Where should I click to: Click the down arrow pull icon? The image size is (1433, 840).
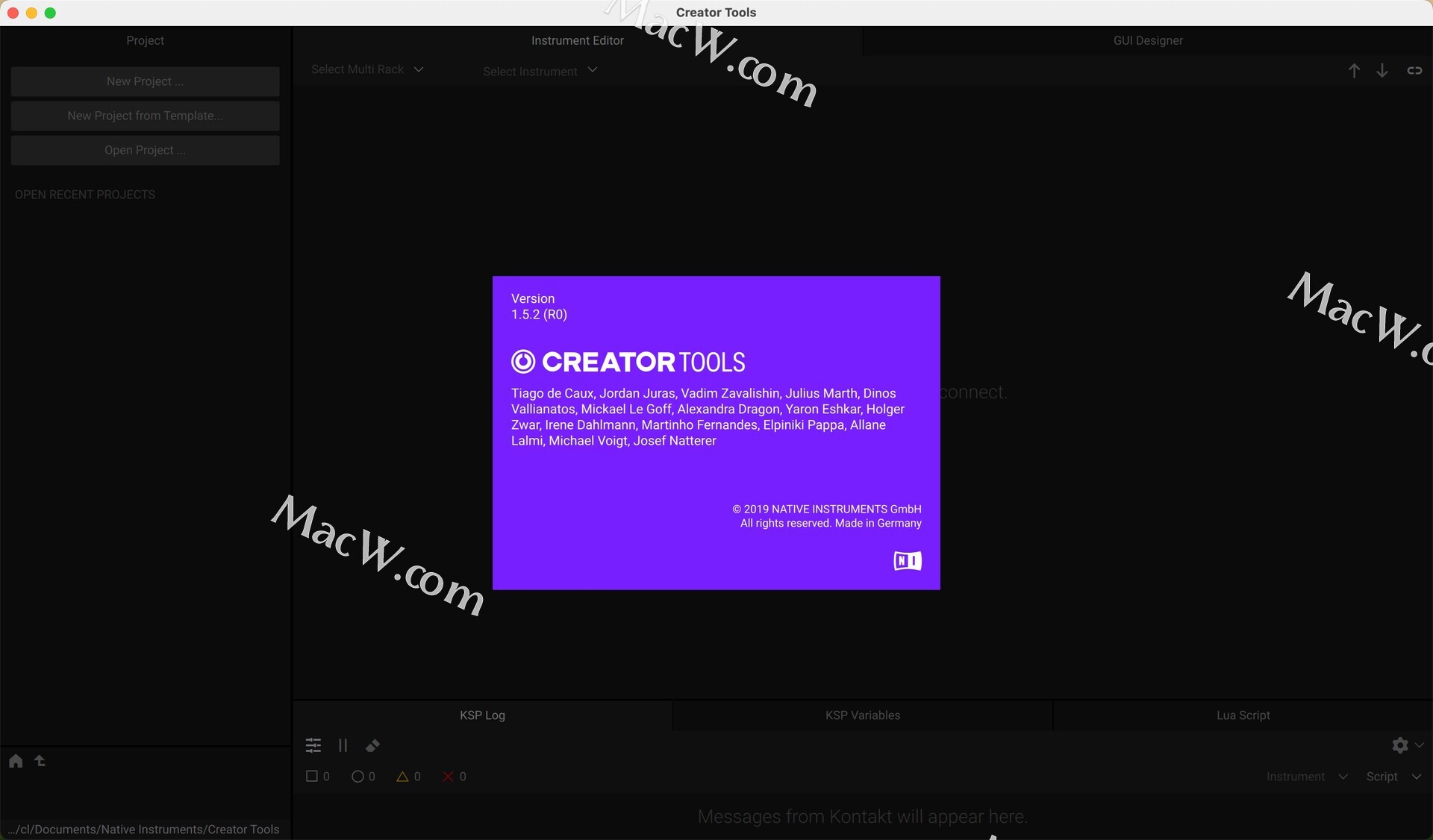click(x=1382, y=70)
